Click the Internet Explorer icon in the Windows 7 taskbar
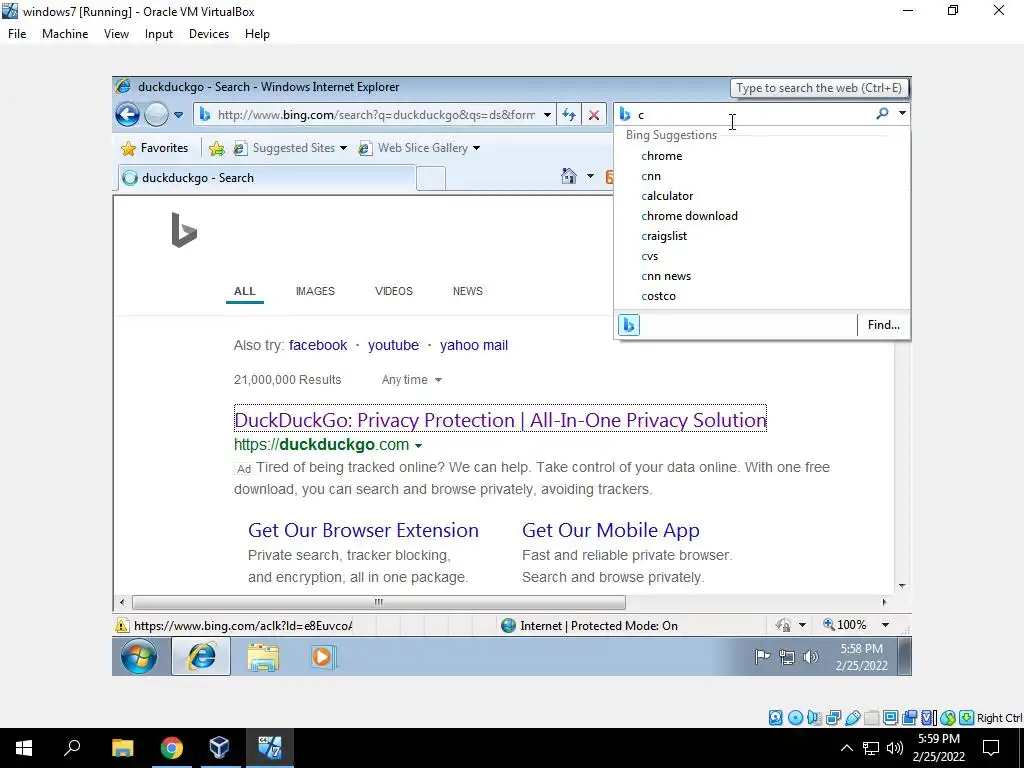Viewport: 1024px width, 768px height. coord(201,656)
